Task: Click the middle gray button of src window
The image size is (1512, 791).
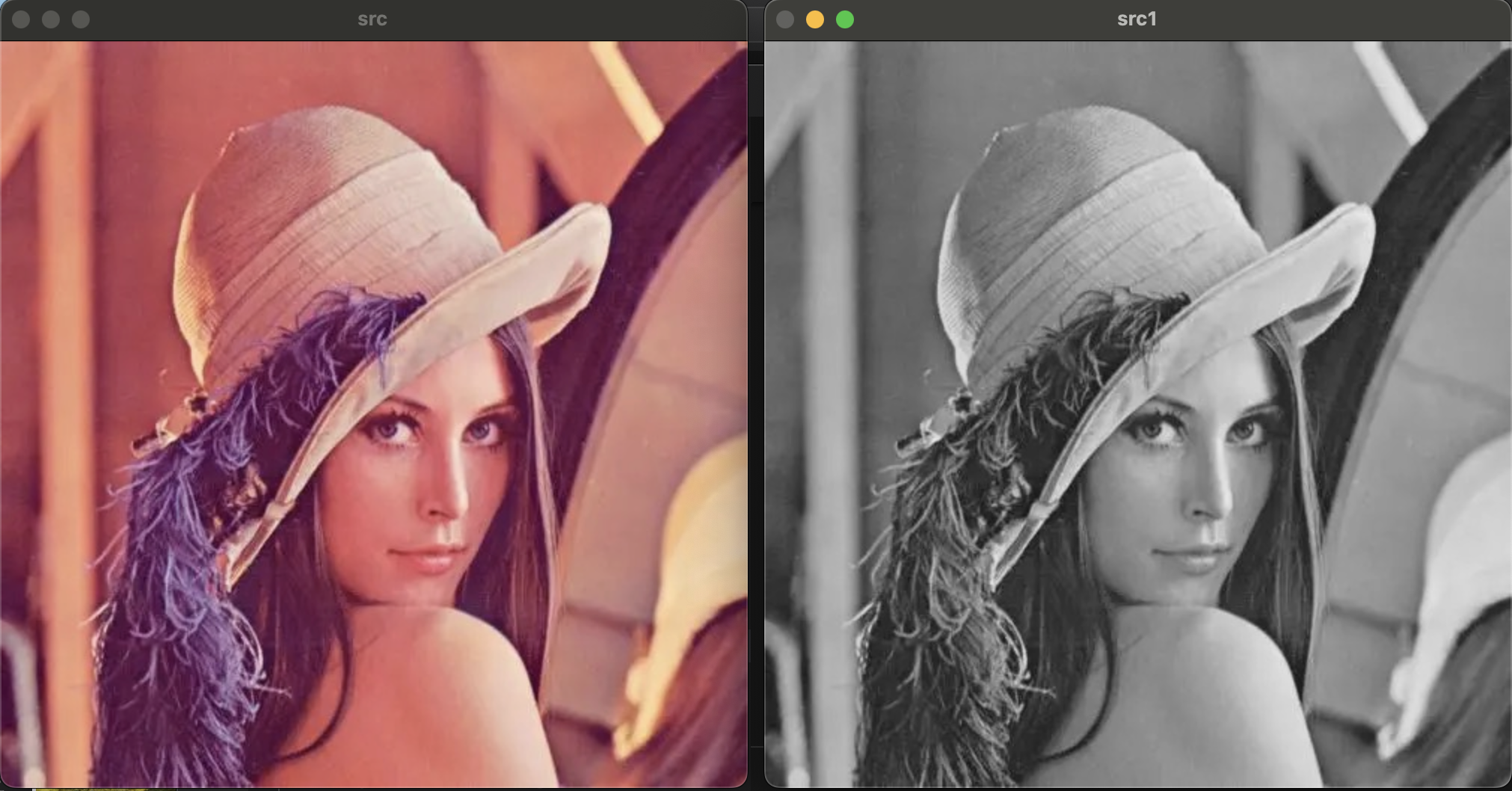Action: [51, 19]
